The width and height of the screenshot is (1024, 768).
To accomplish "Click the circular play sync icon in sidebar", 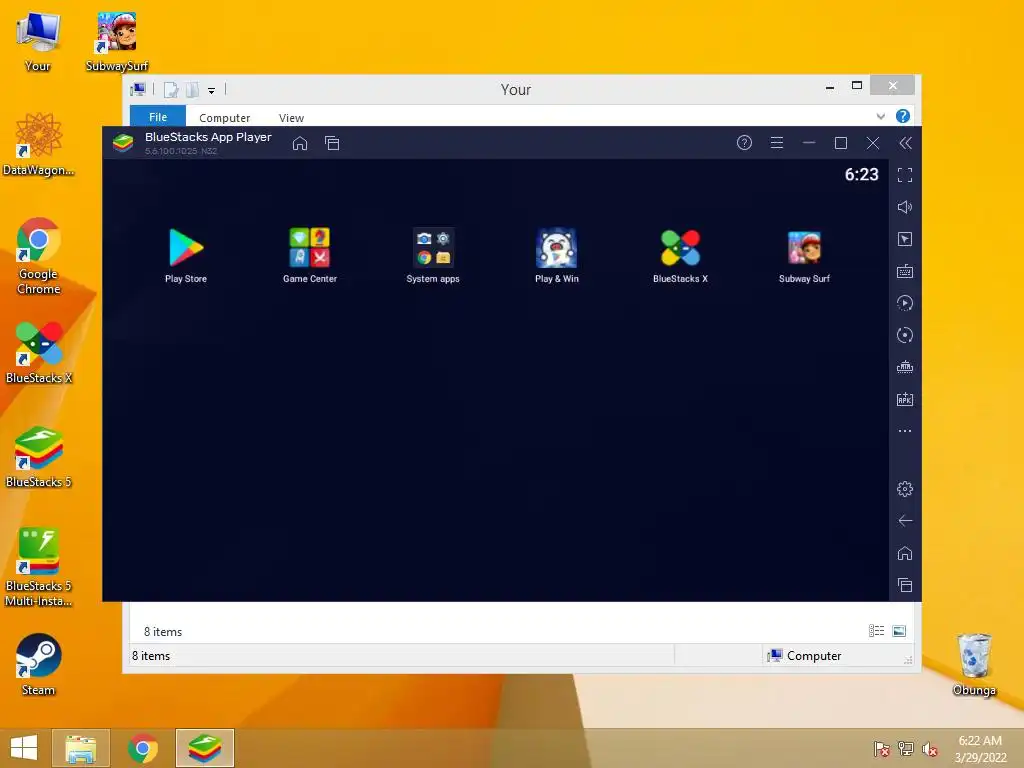I will [x=904, y=303].
